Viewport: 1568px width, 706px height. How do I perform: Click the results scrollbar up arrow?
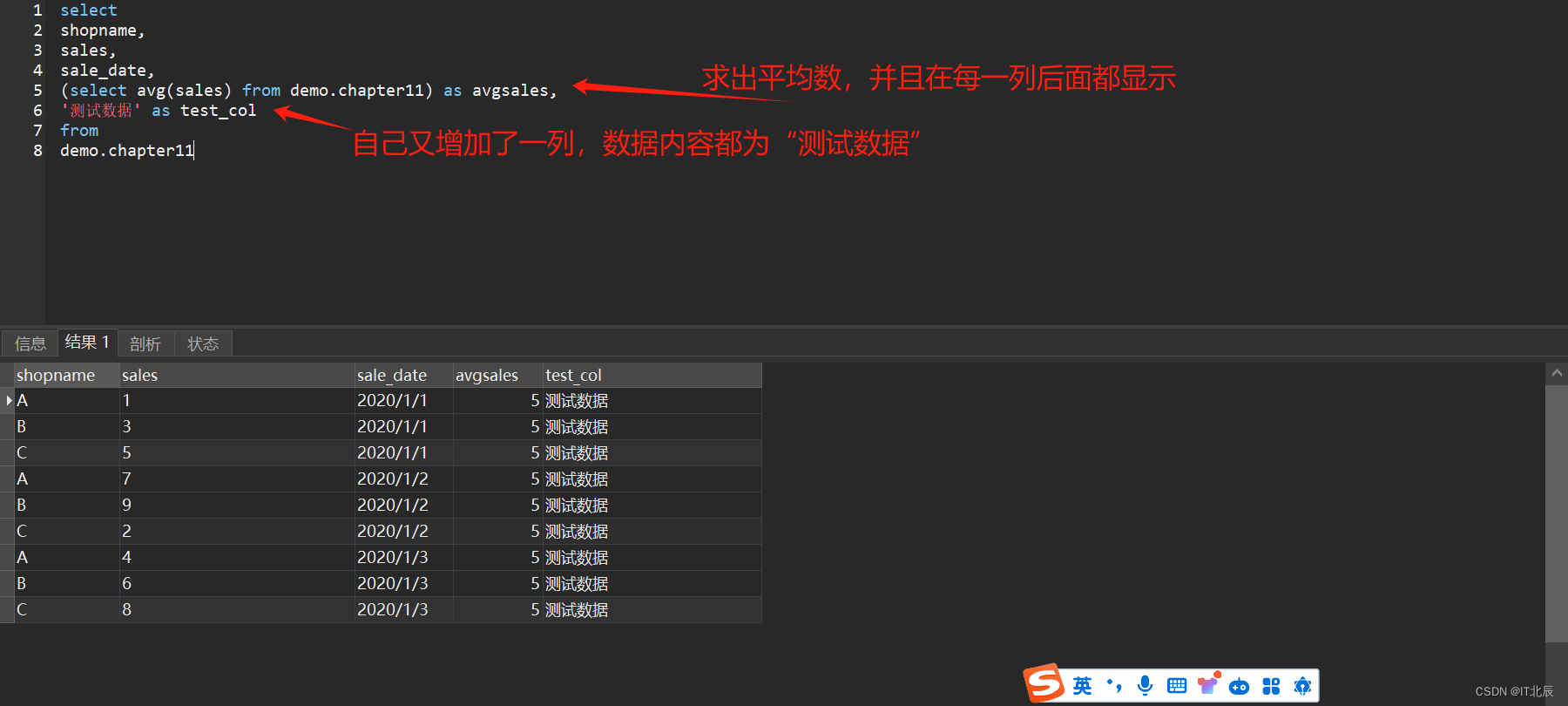tap(1557, 373)
